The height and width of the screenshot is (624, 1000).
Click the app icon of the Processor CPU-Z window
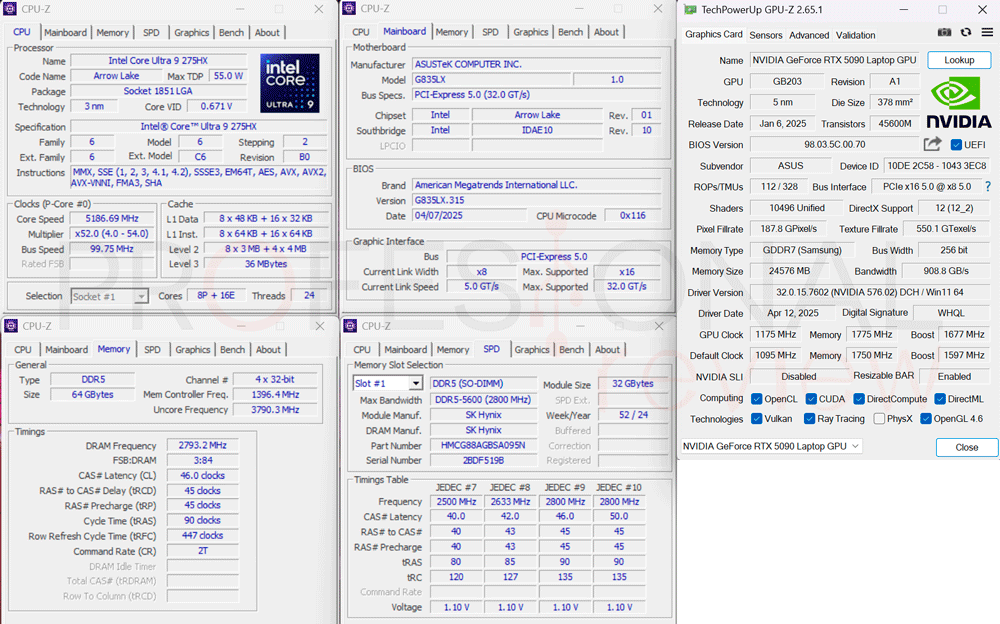pyautogui.click(x=10, y=9)
